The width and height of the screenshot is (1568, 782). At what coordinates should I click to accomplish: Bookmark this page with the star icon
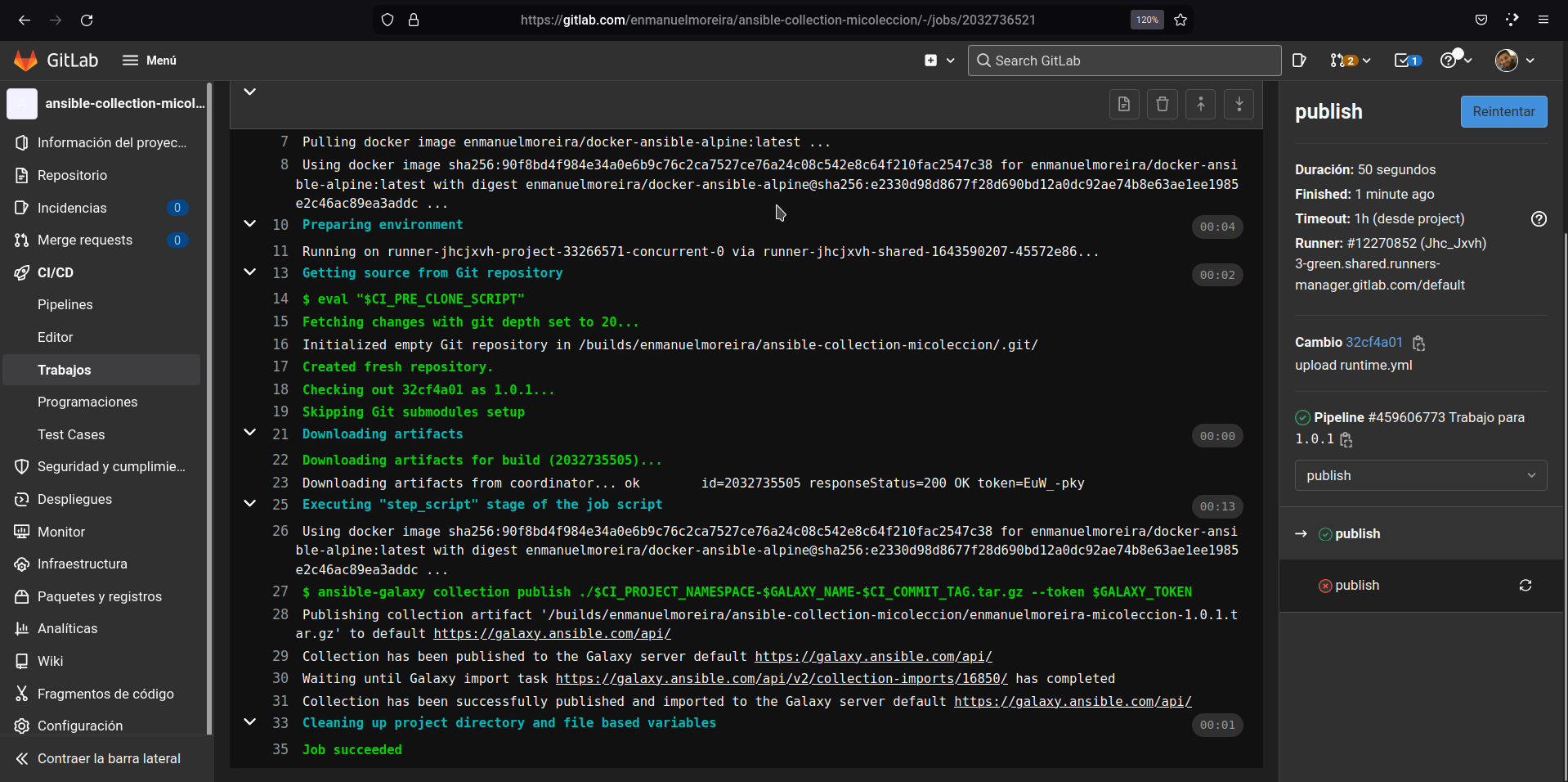point(1180,20)
